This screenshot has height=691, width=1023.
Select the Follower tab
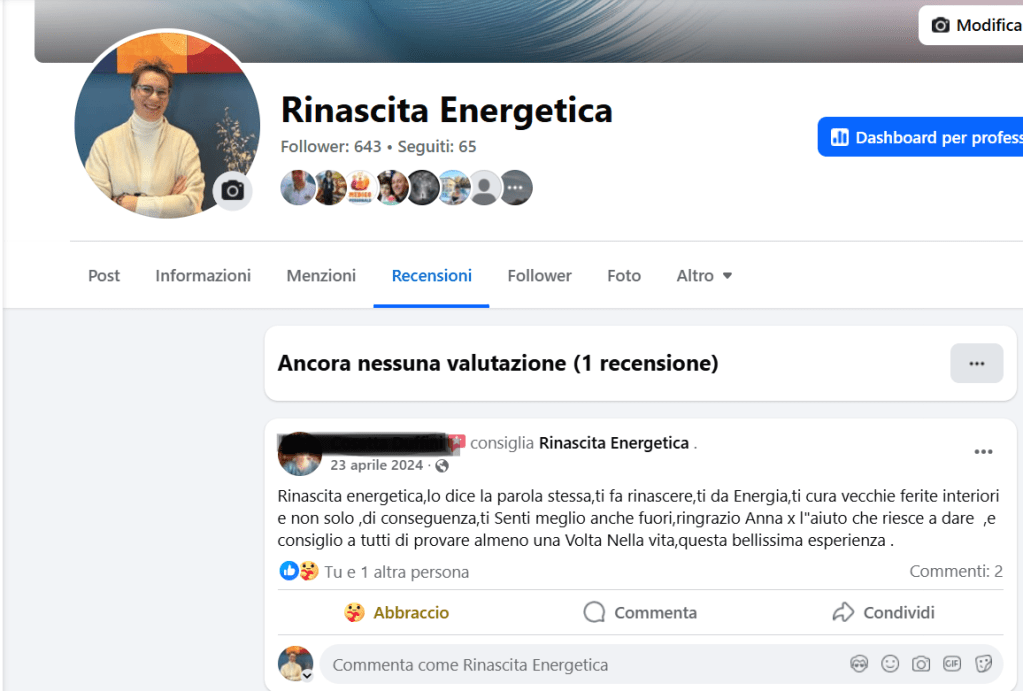(540, 275)
